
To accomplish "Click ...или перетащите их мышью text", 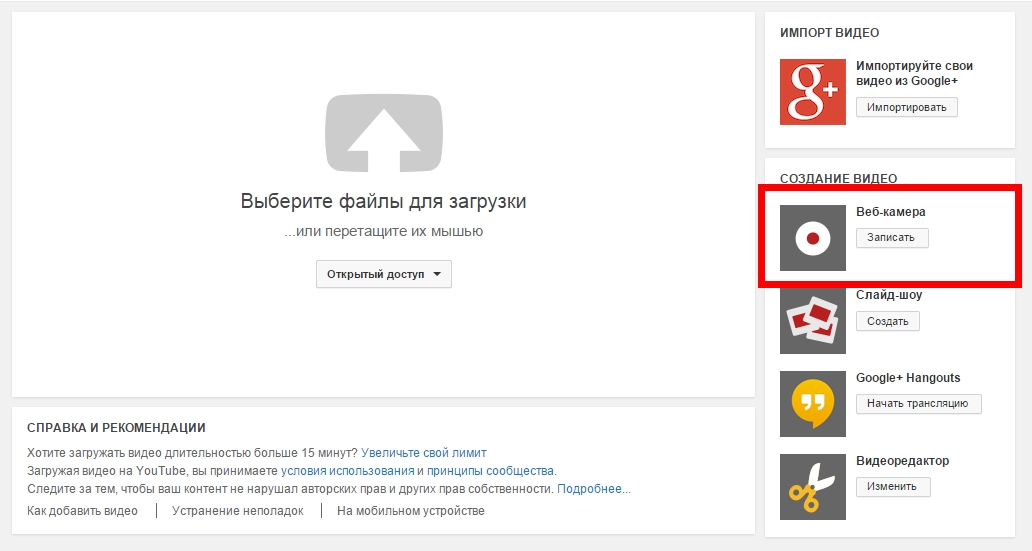I will point(384,231).
